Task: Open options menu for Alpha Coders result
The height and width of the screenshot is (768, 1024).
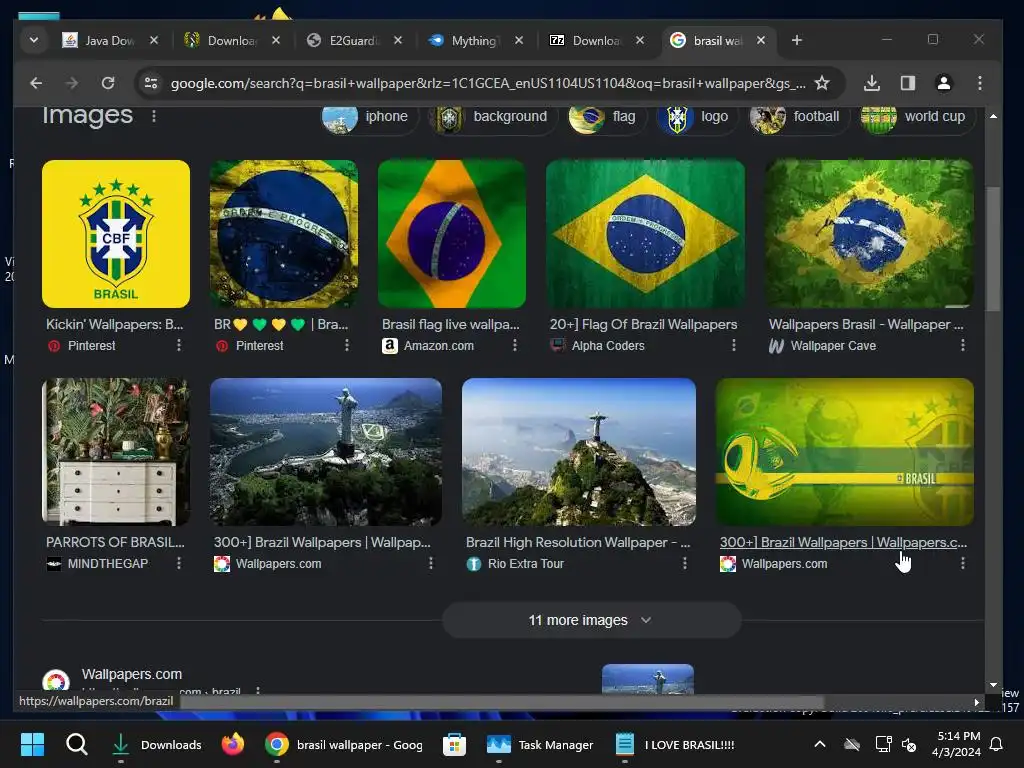Action: [733, 345]
